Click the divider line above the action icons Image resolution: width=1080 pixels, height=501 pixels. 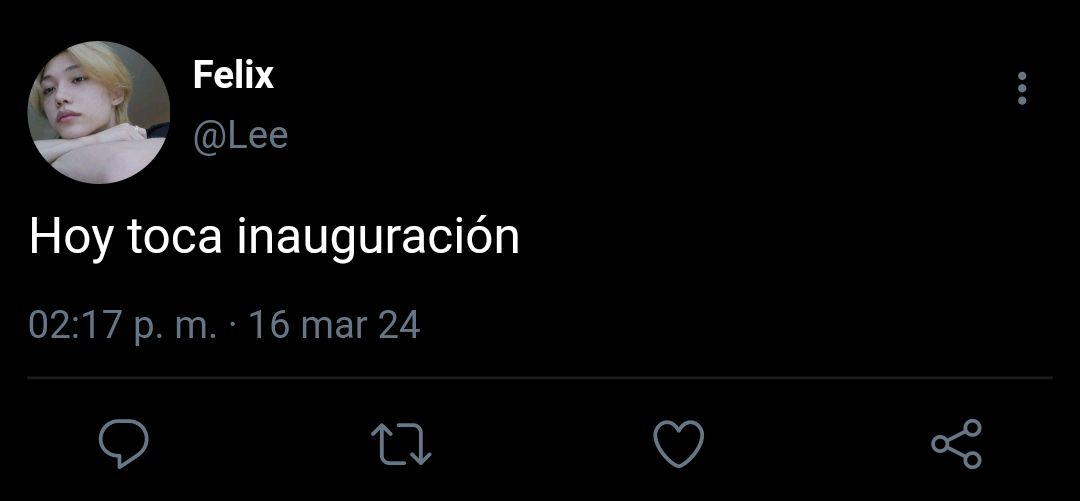540,378
